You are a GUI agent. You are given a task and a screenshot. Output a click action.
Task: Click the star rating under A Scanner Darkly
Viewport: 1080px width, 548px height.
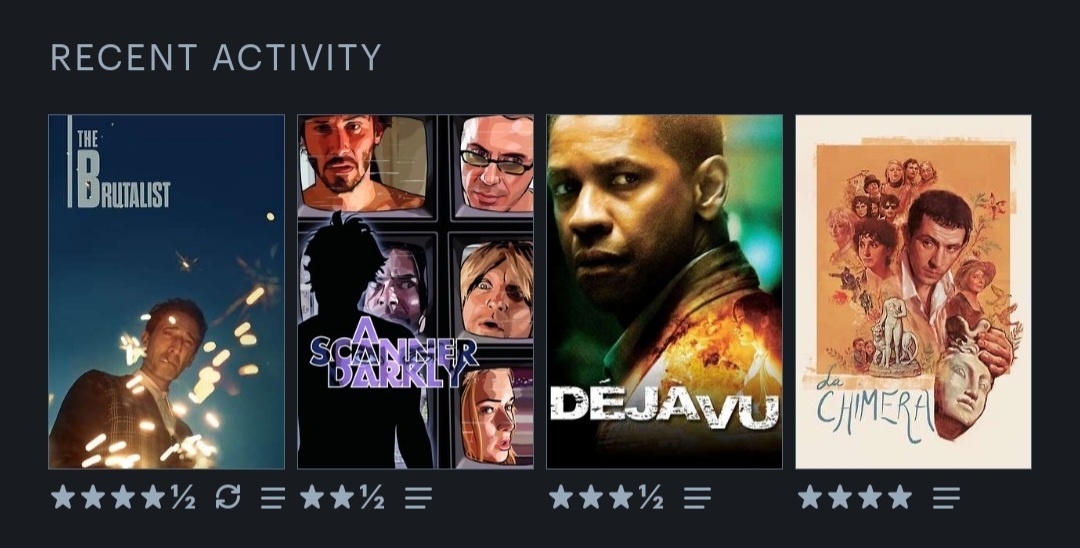pyautogui.click(x=342, y=497)
